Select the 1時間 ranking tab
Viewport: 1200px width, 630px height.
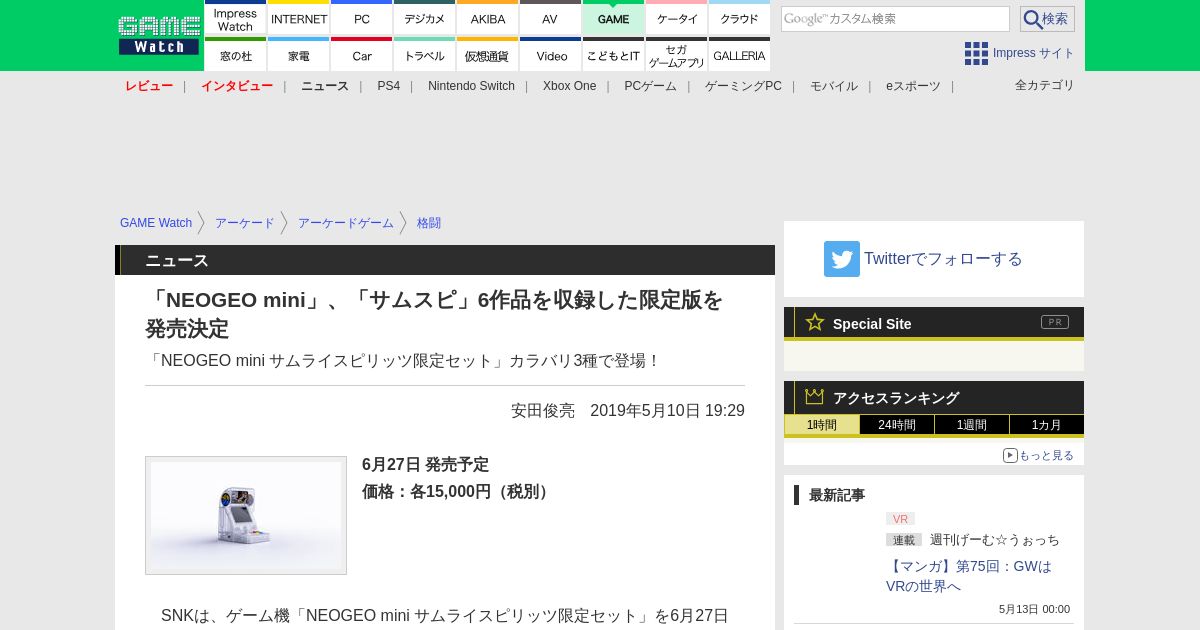[822, 425]
